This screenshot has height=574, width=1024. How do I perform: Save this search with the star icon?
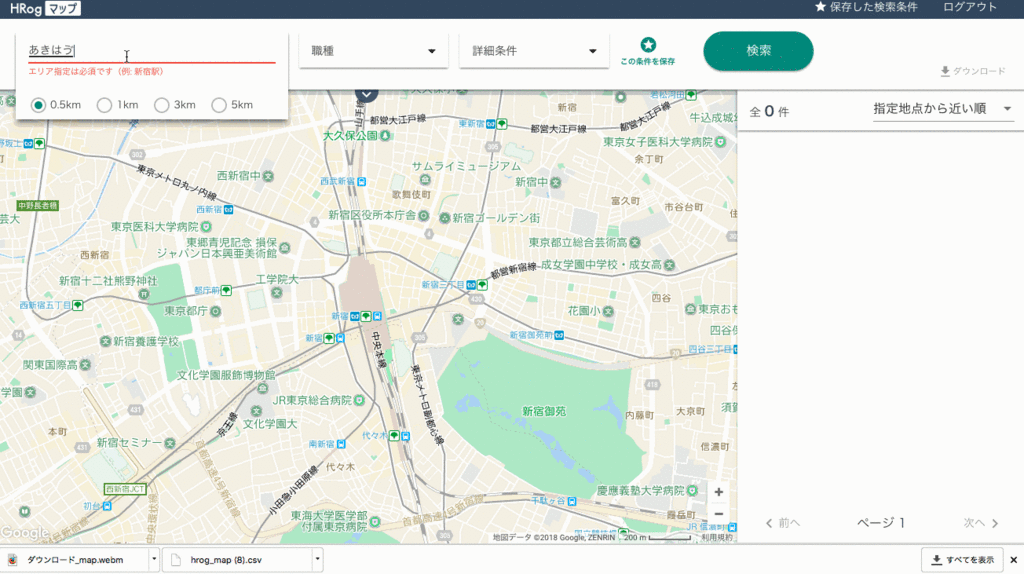(648, 51)
